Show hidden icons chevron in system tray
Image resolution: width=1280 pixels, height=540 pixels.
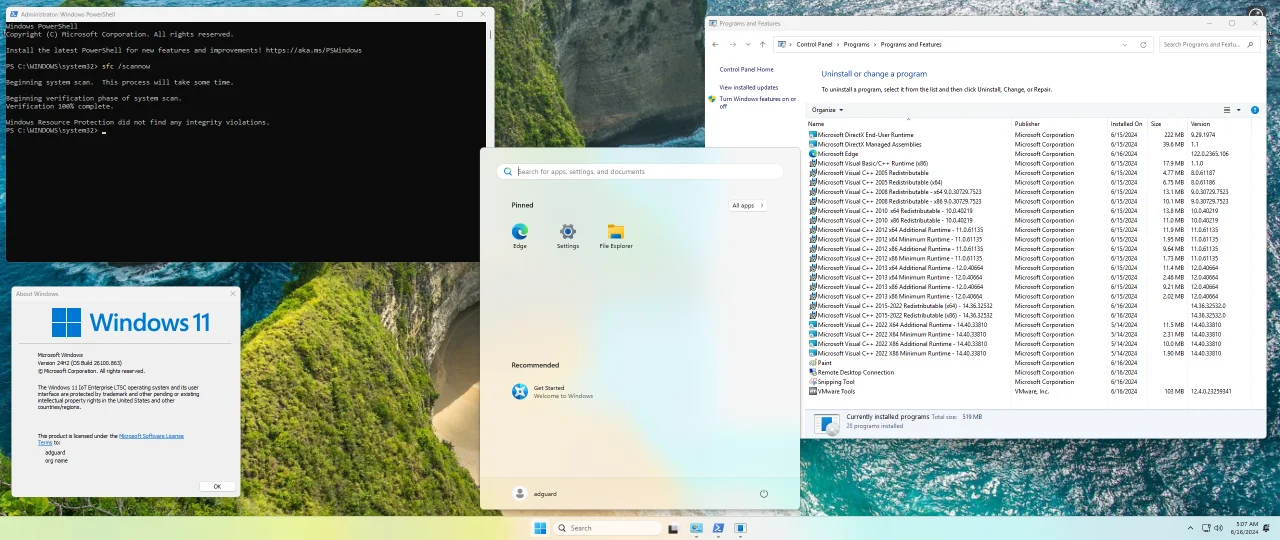[x=1188, y=528]
